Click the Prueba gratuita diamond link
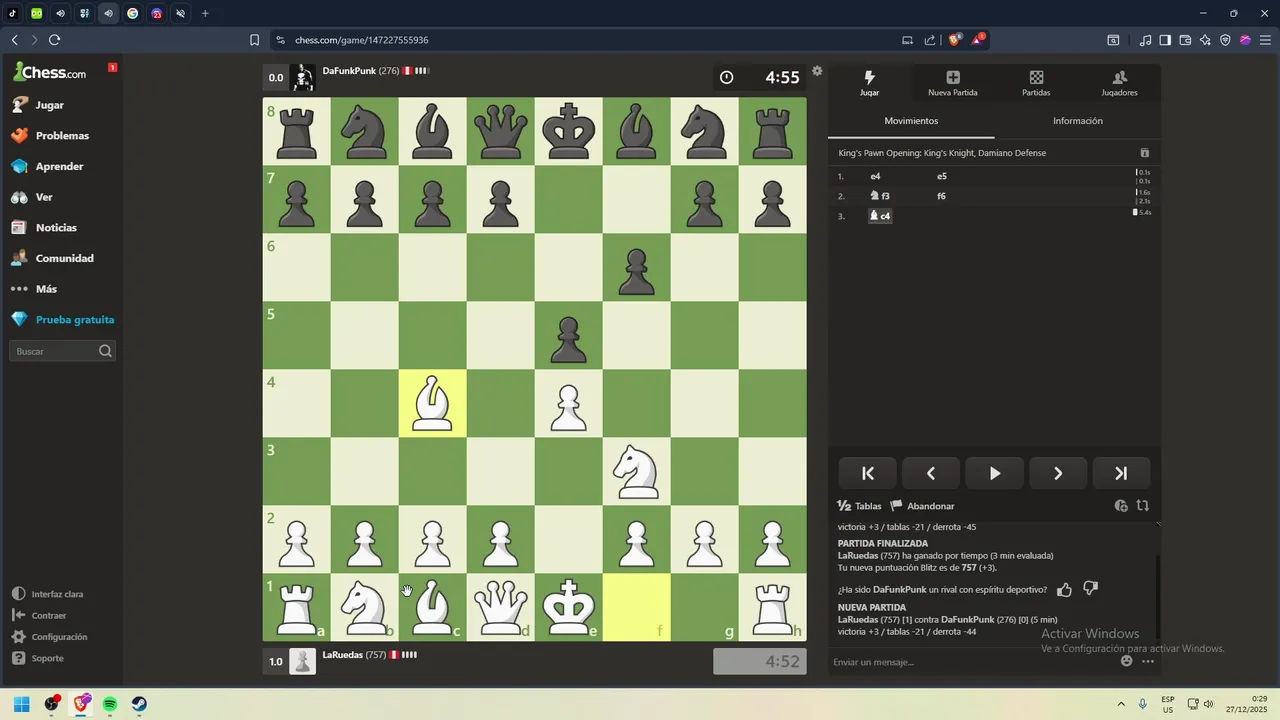This screenshot has width=1280, height=720. (63, 320)
